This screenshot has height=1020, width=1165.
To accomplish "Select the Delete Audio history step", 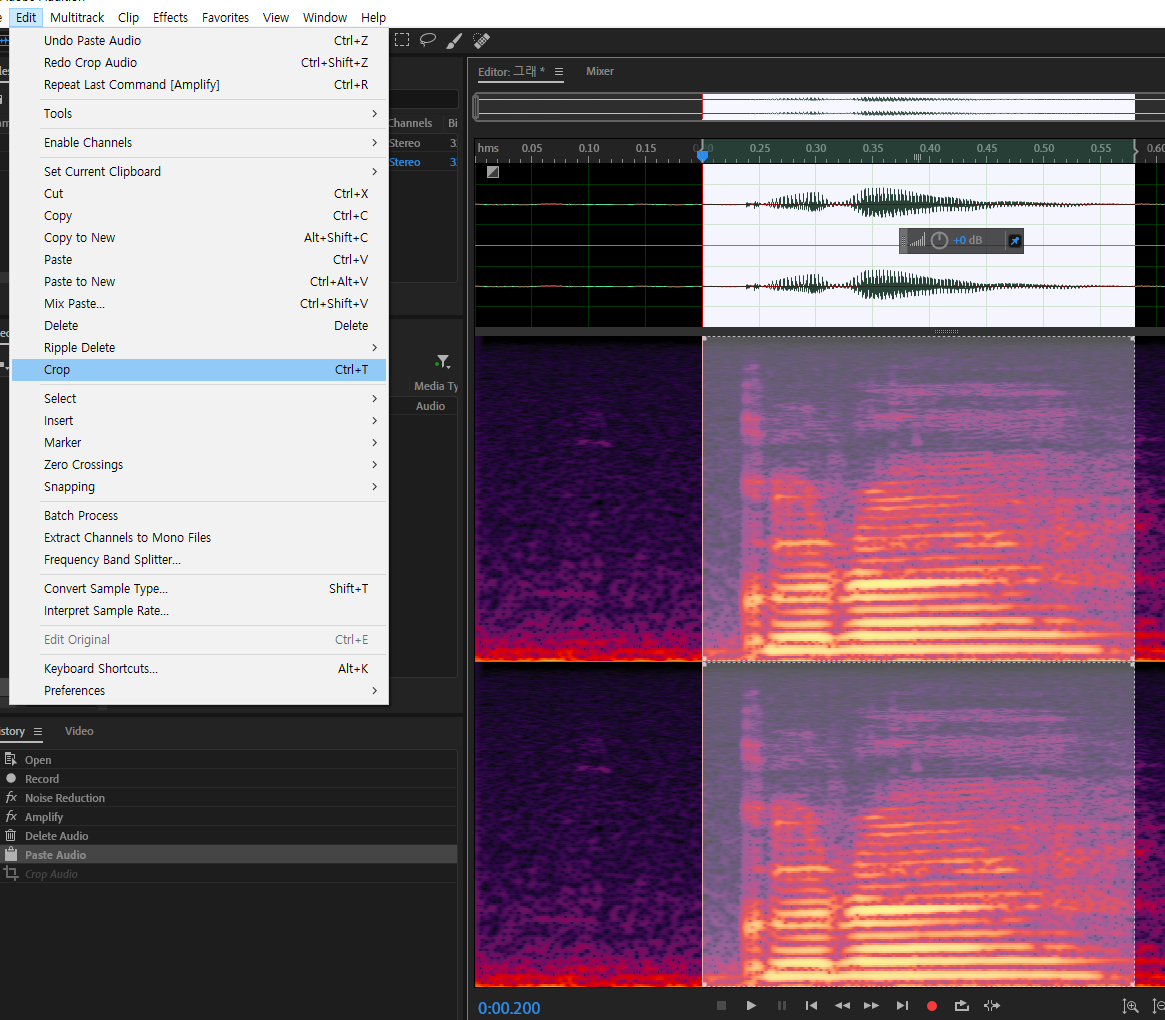I will tap(229, 836).
